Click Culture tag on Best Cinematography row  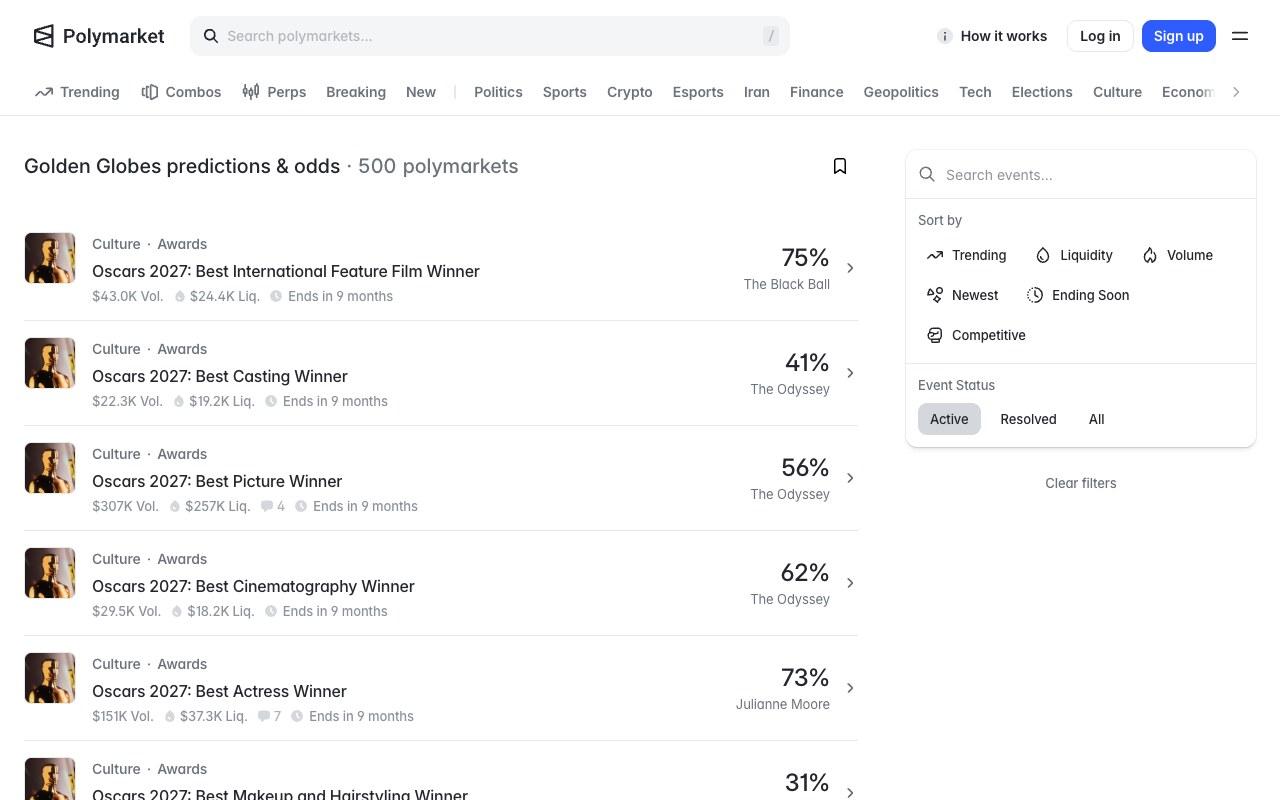pyautogui.click(x=116, y=559)
